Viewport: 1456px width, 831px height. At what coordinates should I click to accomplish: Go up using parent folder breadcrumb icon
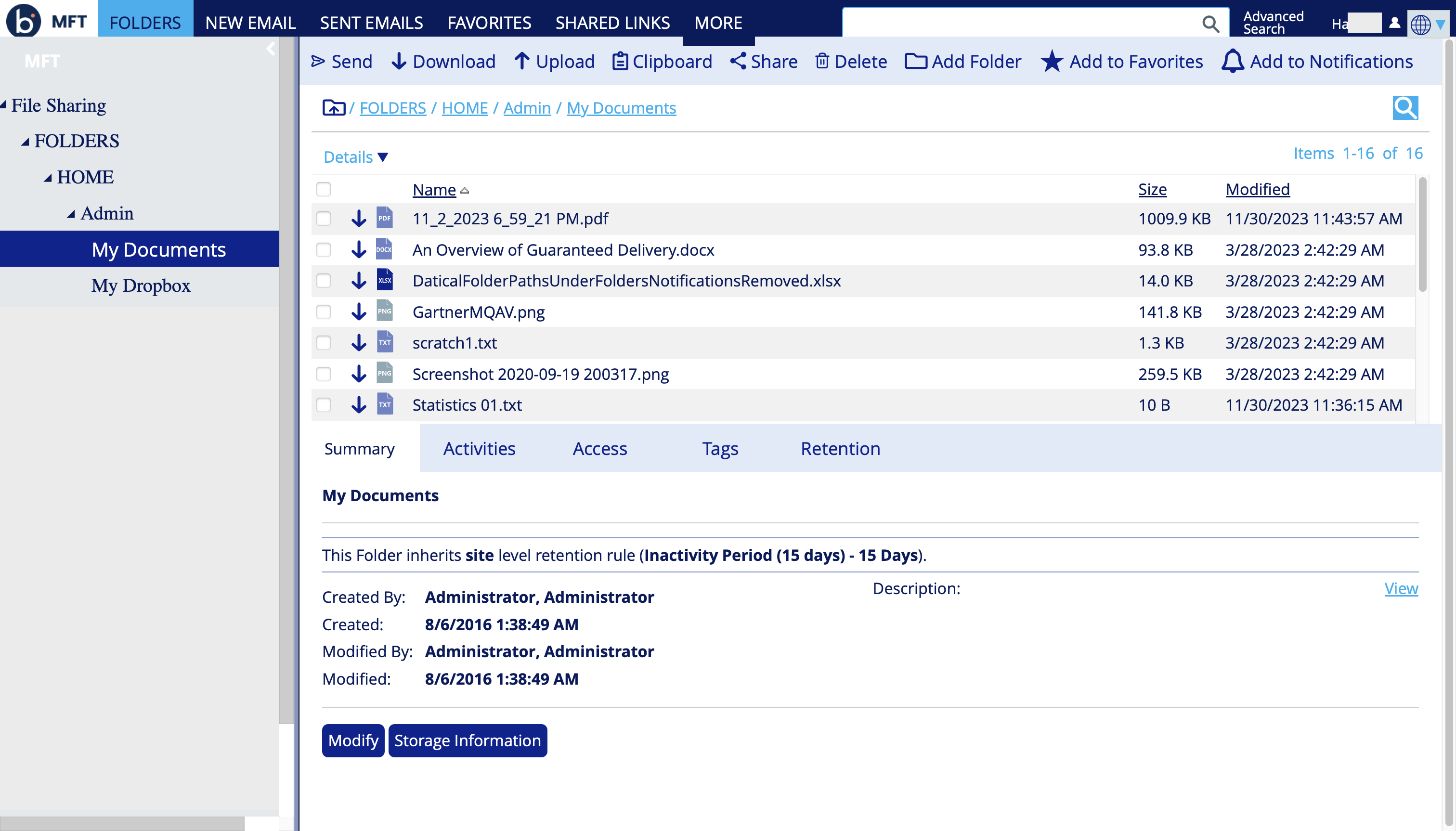(x=333, y=108)
